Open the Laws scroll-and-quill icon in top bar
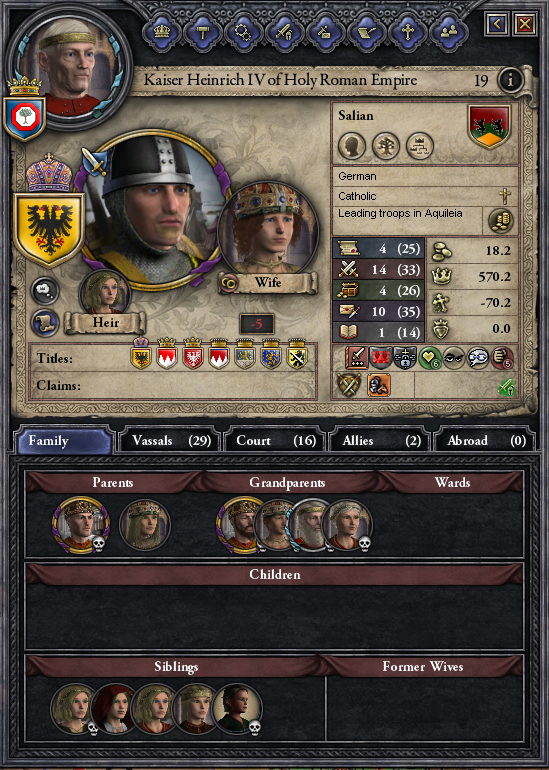 tap(366, 32)
